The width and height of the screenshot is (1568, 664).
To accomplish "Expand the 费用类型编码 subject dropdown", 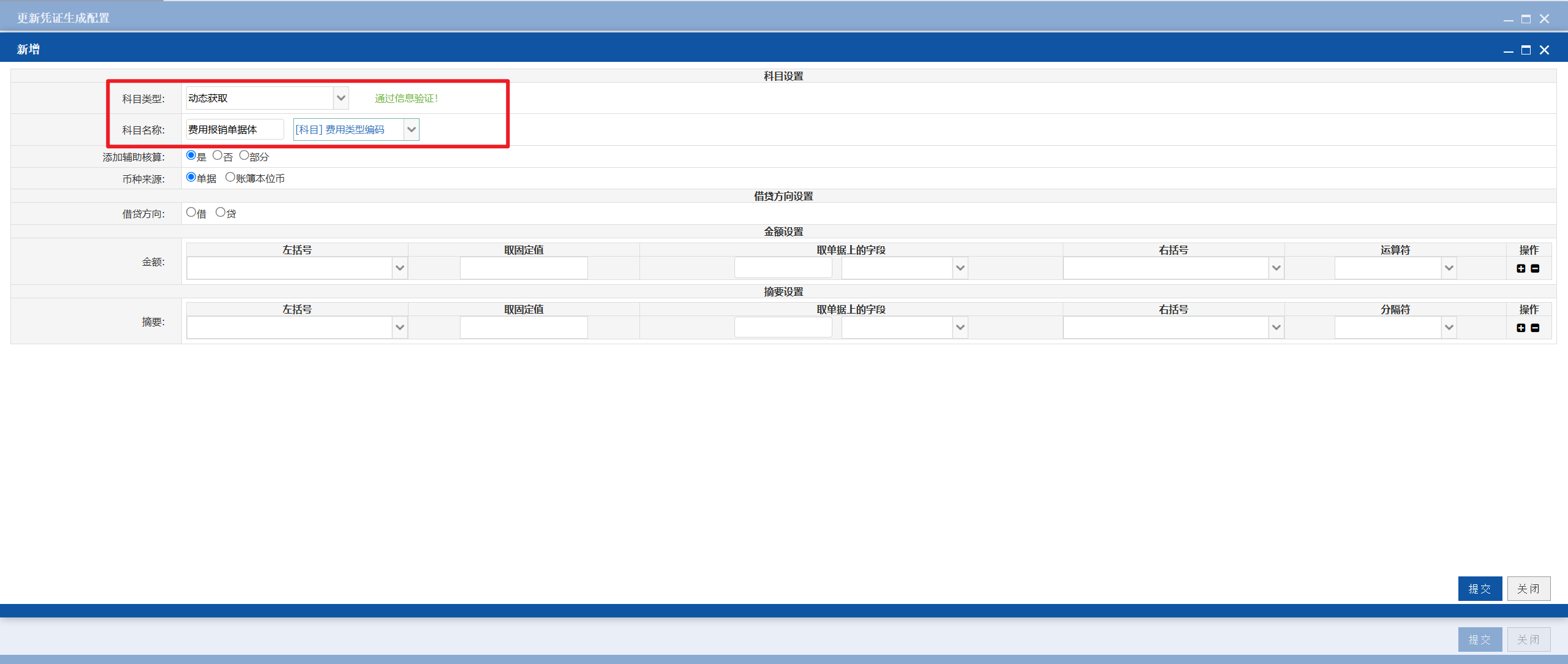I will coord(412,129).
